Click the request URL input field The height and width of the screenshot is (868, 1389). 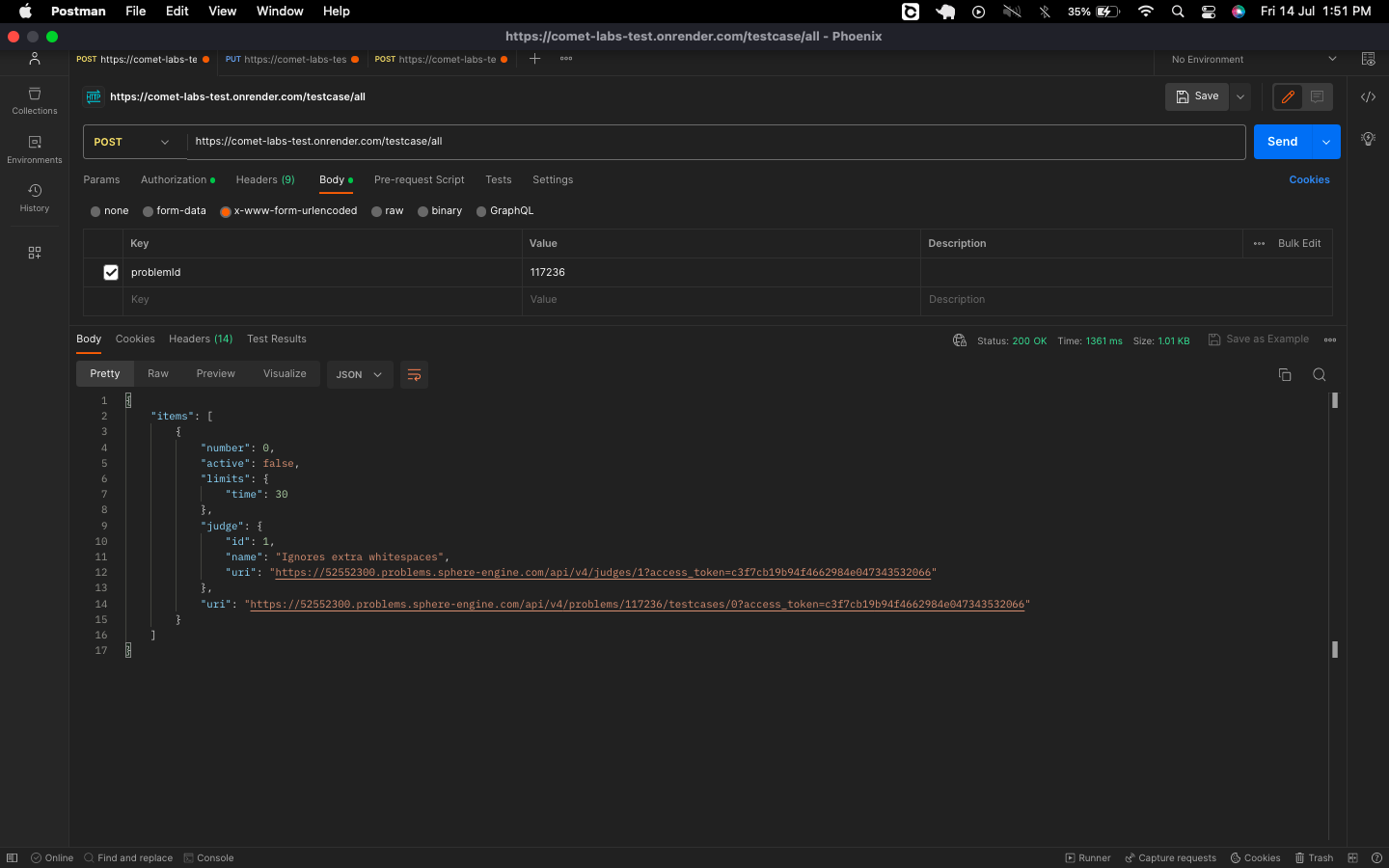pos(716,142)
